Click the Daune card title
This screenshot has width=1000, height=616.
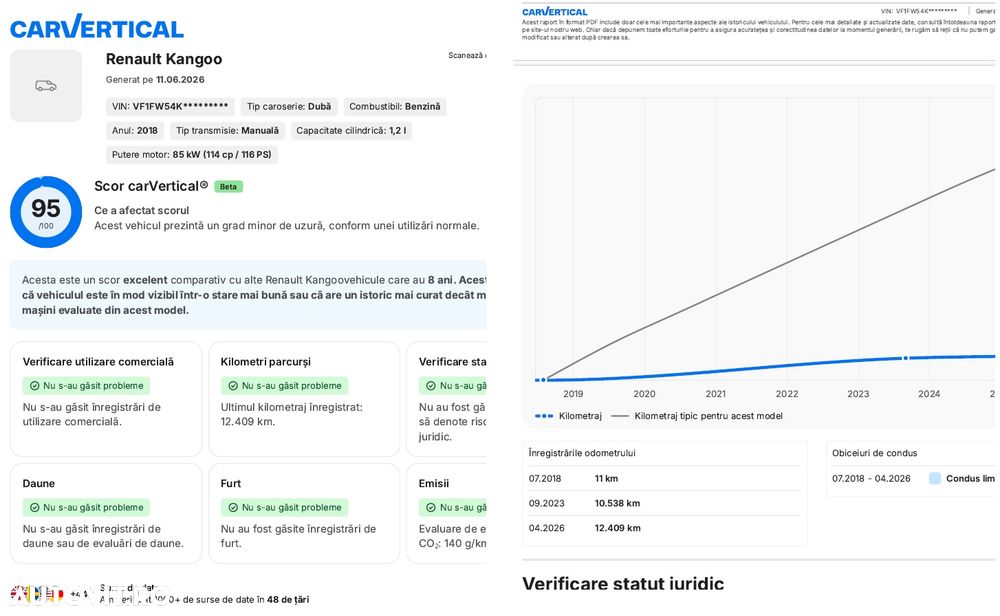click(x=39, y=483)
